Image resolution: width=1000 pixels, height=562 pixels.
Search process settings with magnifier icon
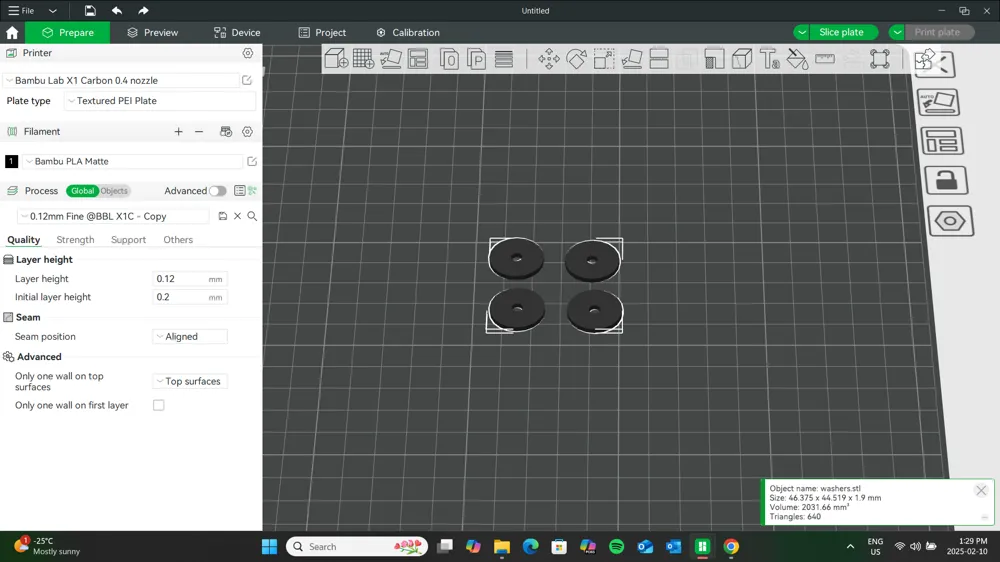252,216
